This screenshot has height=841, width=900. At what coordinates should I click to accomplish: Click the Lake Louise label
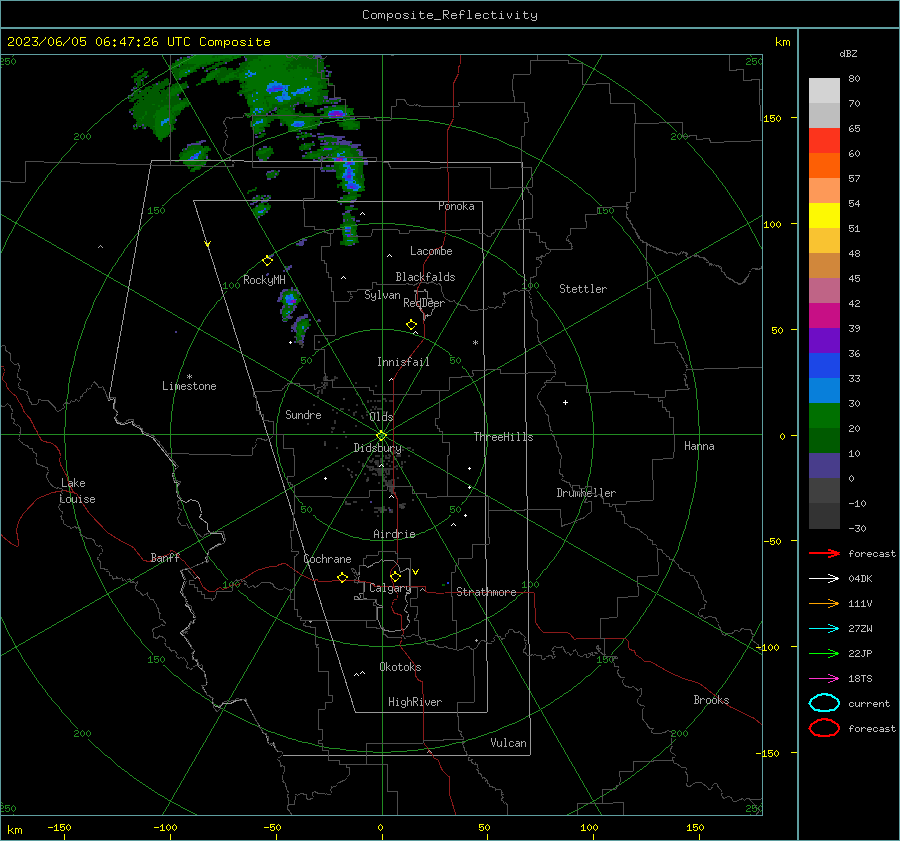point(77,491)
